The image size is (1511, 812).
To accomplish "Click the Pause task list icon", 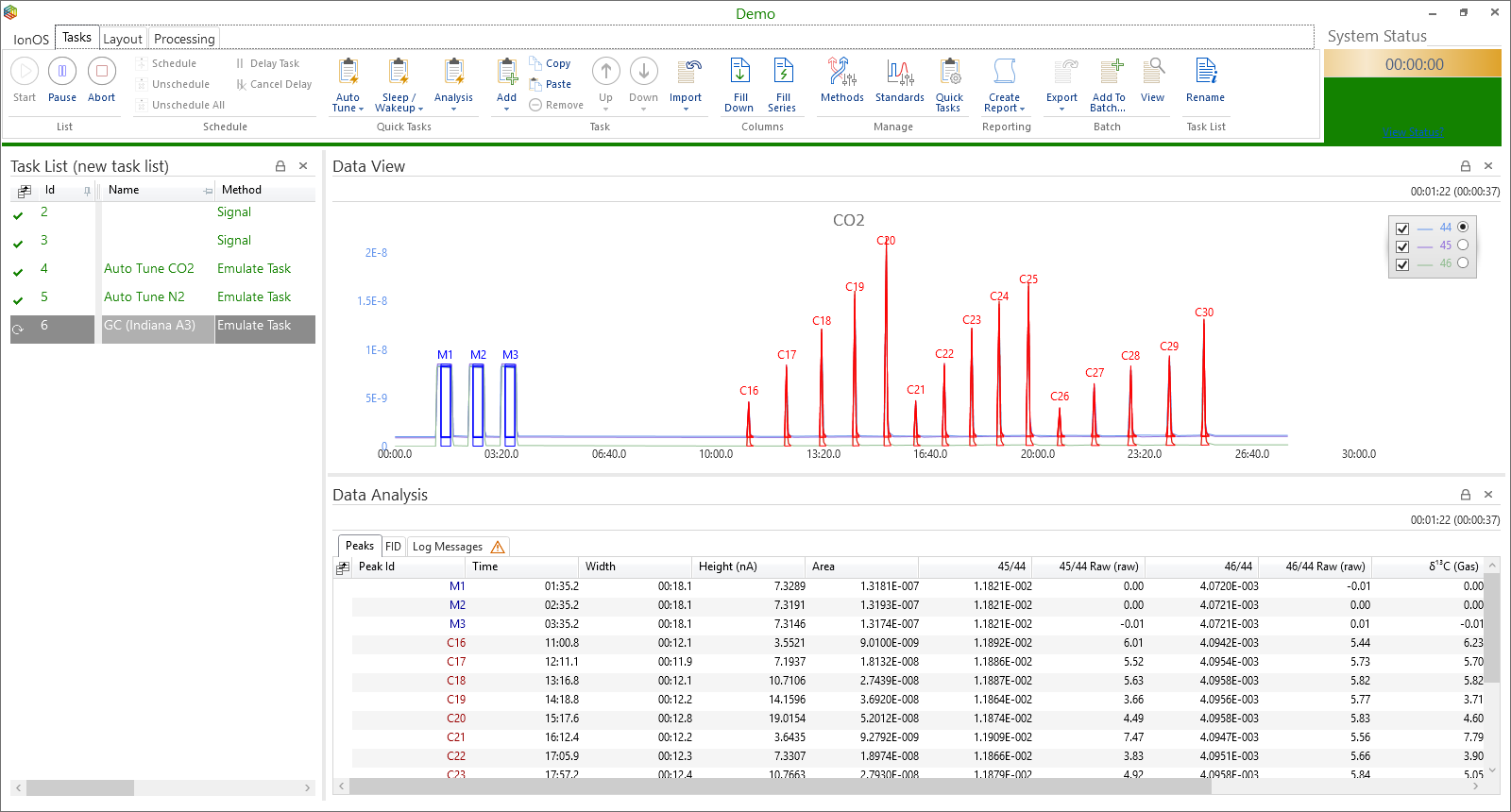I will (62, 72).
